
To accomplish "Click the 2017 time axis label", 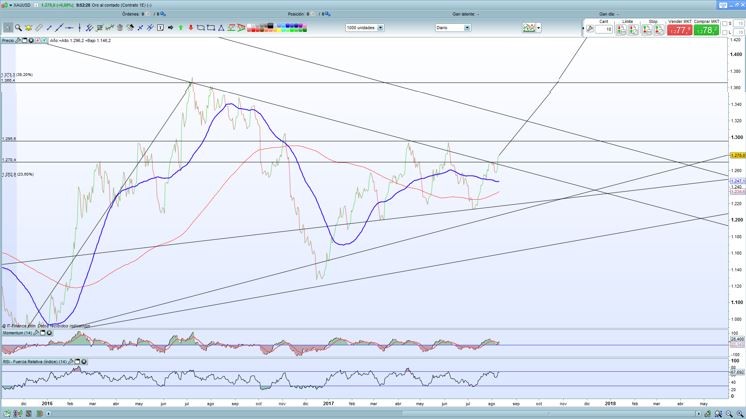I will tap(328, 403).
